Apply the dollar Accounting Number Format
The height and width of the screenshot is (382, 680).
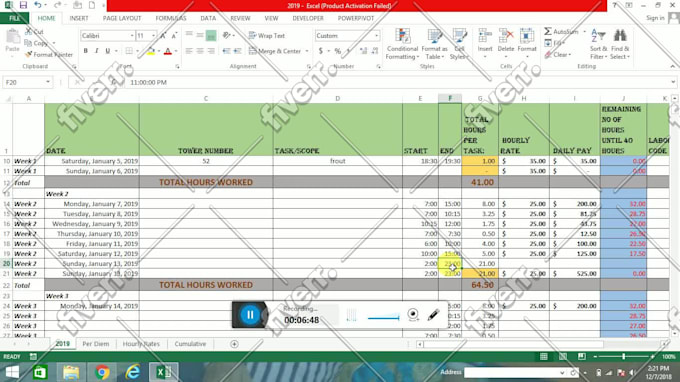point(320,51)
